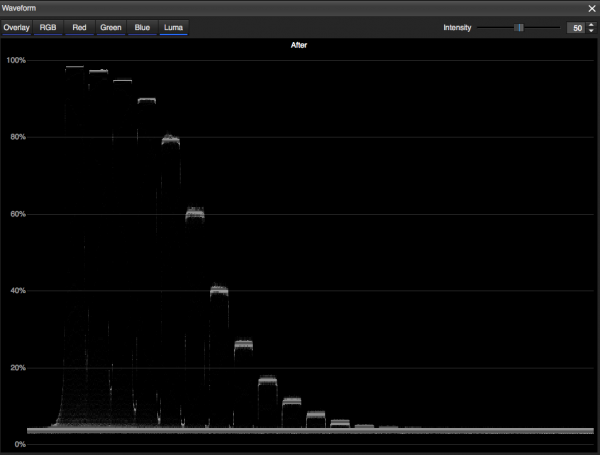Switch waveform display to RGB
The image size is (600, 455).
(x=48, y=27)
